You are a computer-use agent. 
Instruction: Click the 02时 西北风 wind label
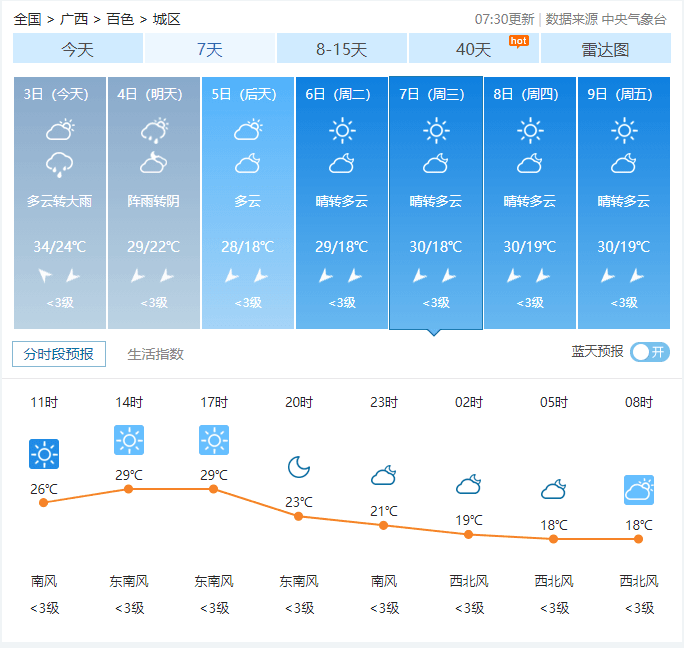(469, 581)
